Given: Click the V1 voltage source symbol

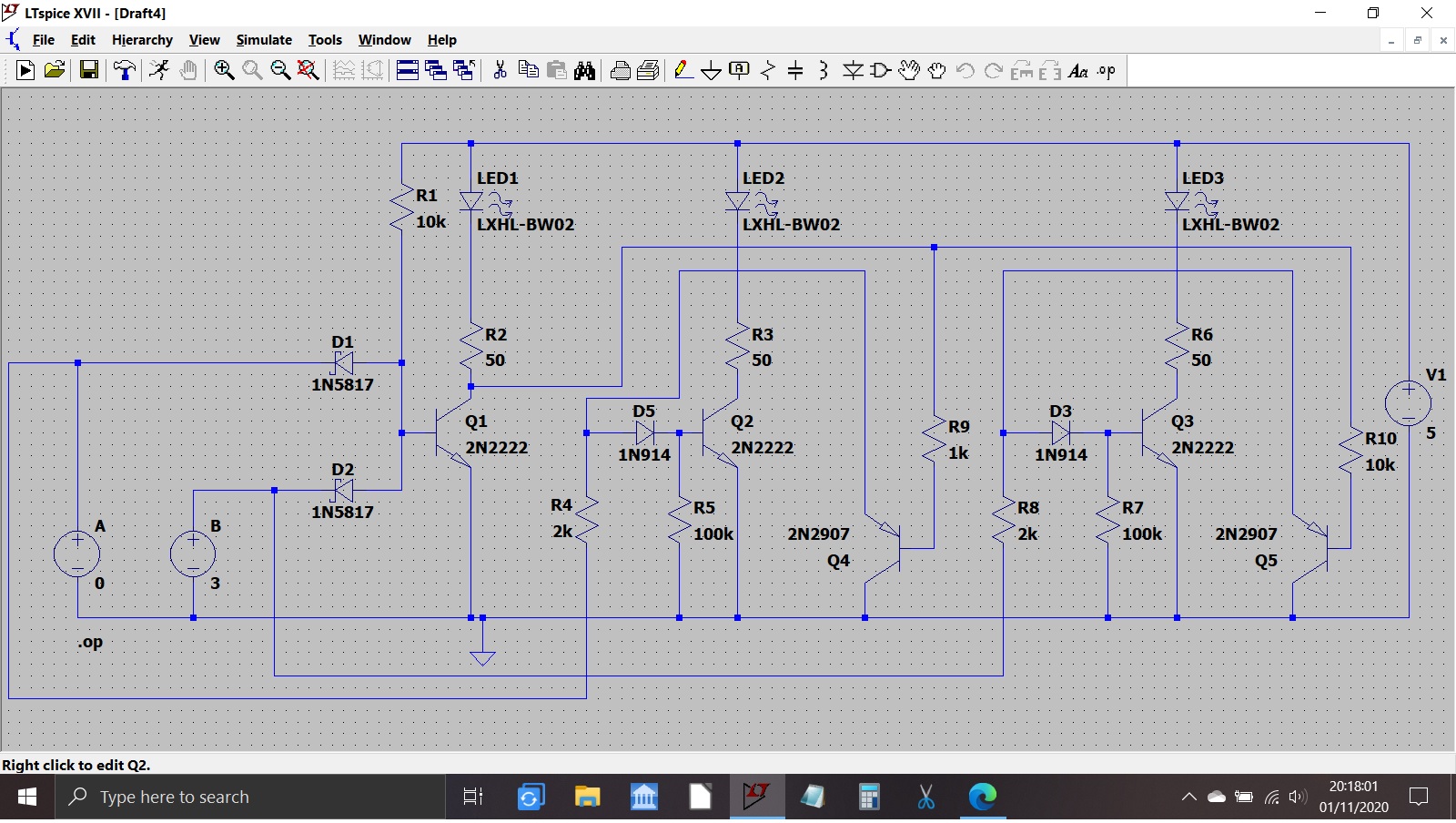Looking at the screenshot, I should 1409,402.
